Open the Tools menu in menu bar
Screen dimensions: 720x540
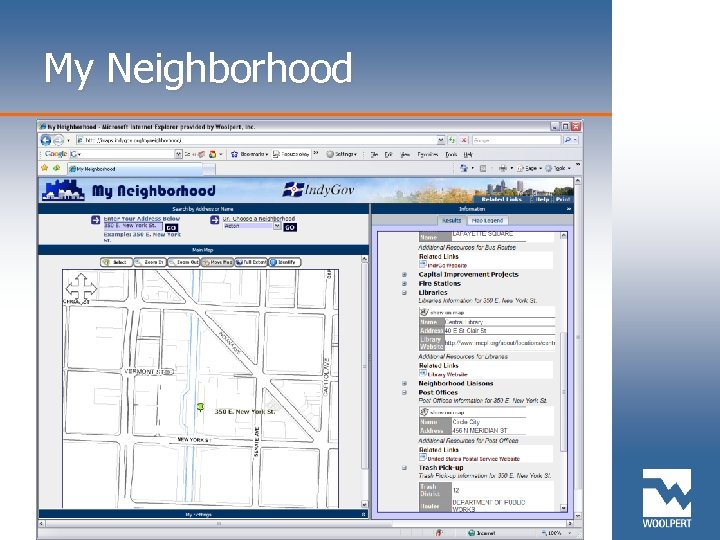pyautogui.click(x=451, y=155)
